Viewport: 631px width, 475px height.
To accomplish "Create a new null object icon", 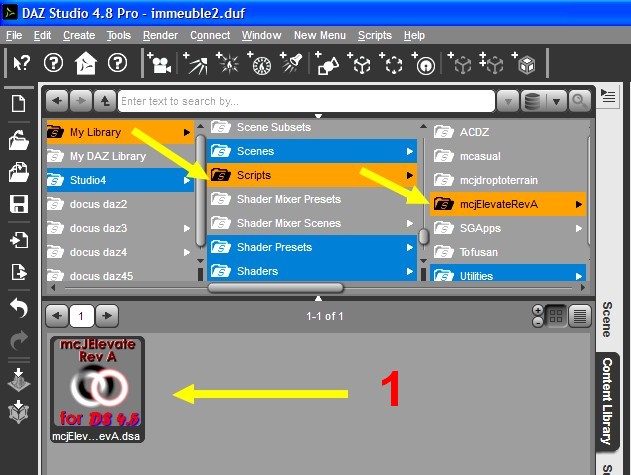I will tap(359, 63).
